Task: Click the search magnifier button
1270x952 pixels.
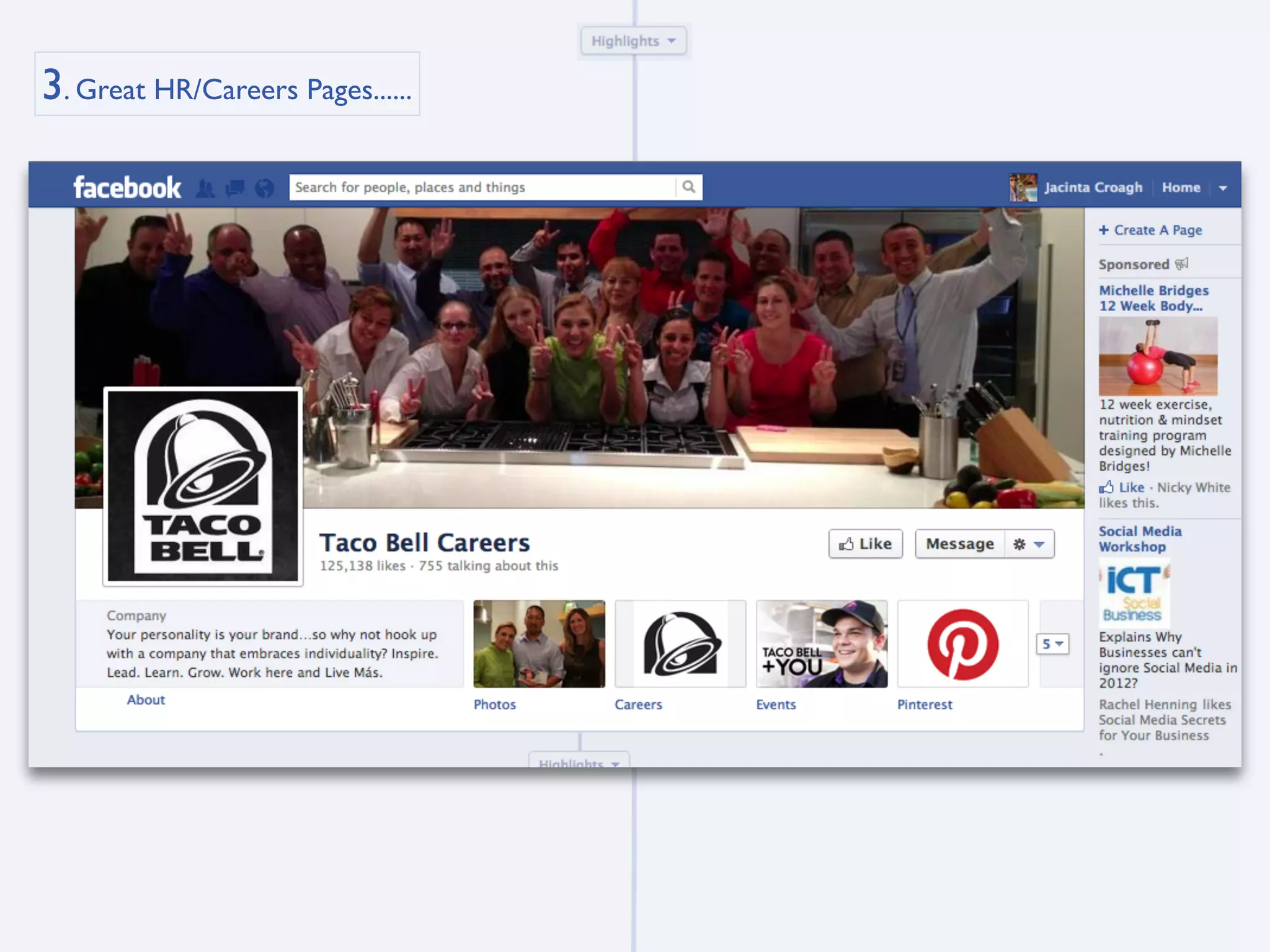Action: (688, 187)
